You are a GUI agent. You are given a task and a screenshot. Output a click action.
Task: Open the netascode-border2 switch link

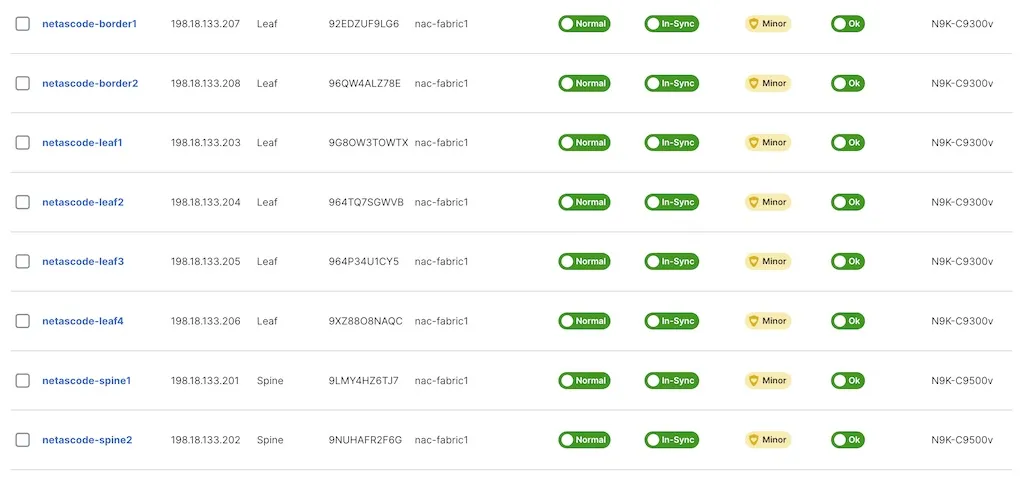click(90, 84)
